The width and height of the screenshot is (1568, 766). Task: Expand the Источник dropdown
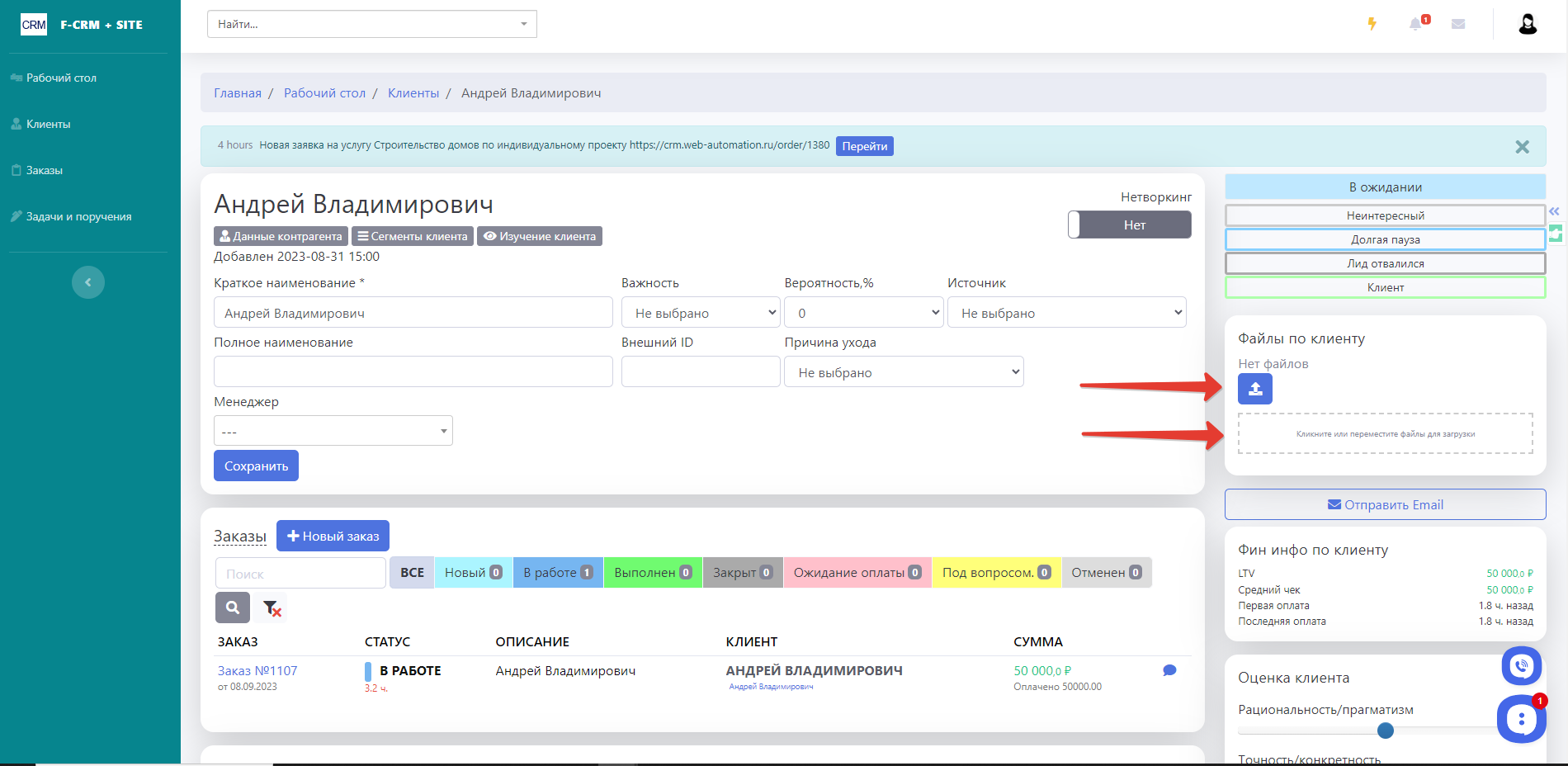click(x=1067, y=313)
